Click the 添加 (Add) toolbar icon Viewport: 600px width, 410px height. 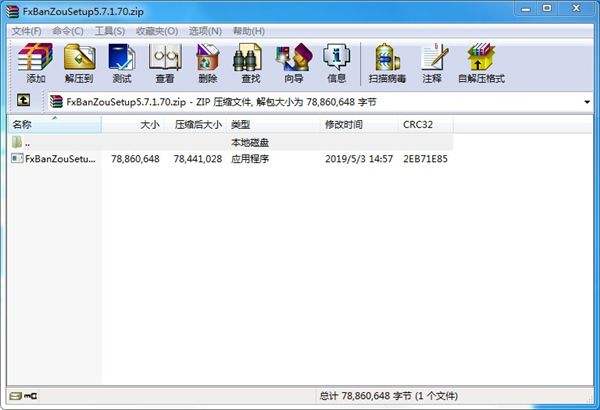36,63
